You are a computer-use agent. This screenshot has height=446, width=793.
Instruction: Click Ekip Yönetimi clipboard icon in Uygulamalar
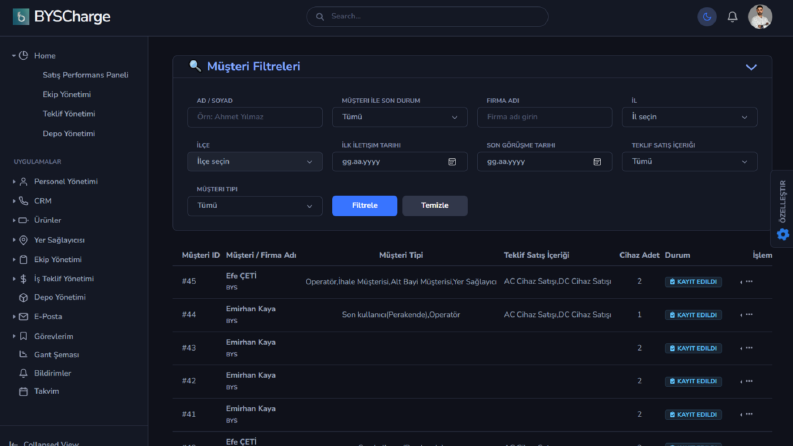coord(23,259)
